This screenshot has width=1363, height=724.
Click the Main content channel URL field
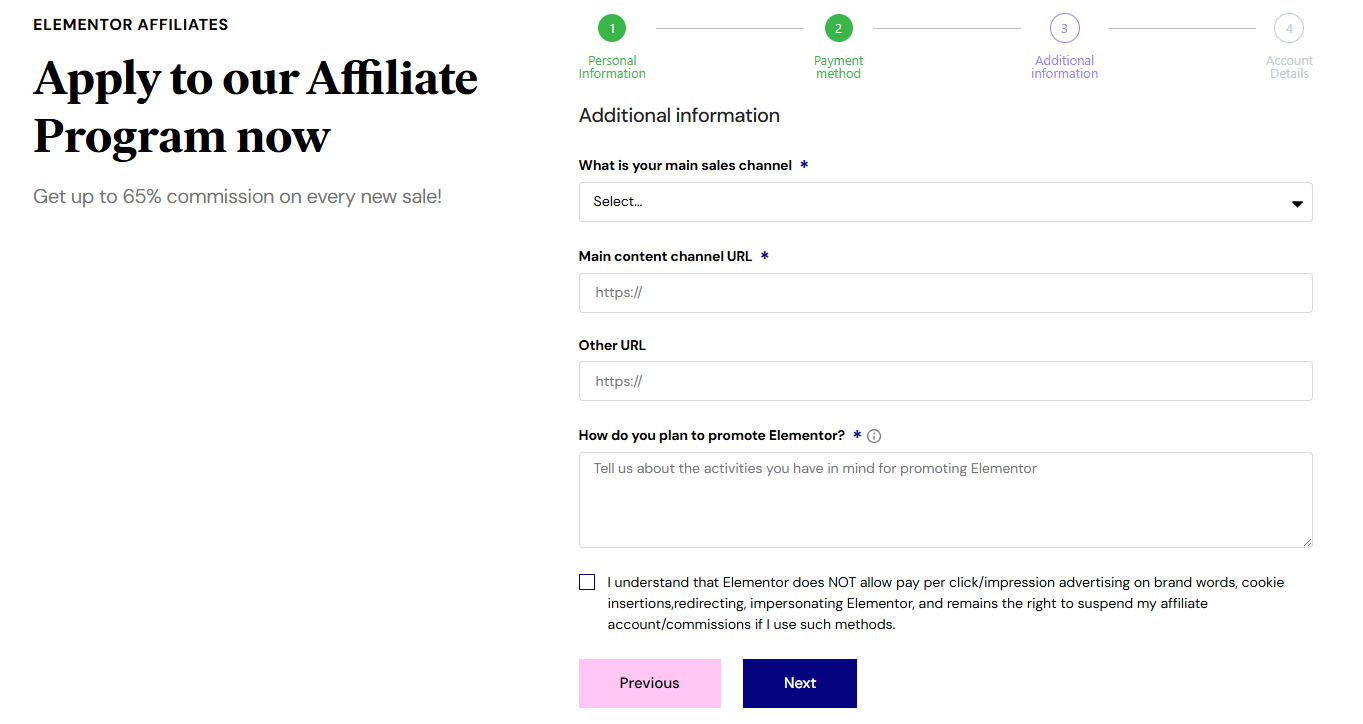[945, 292]
